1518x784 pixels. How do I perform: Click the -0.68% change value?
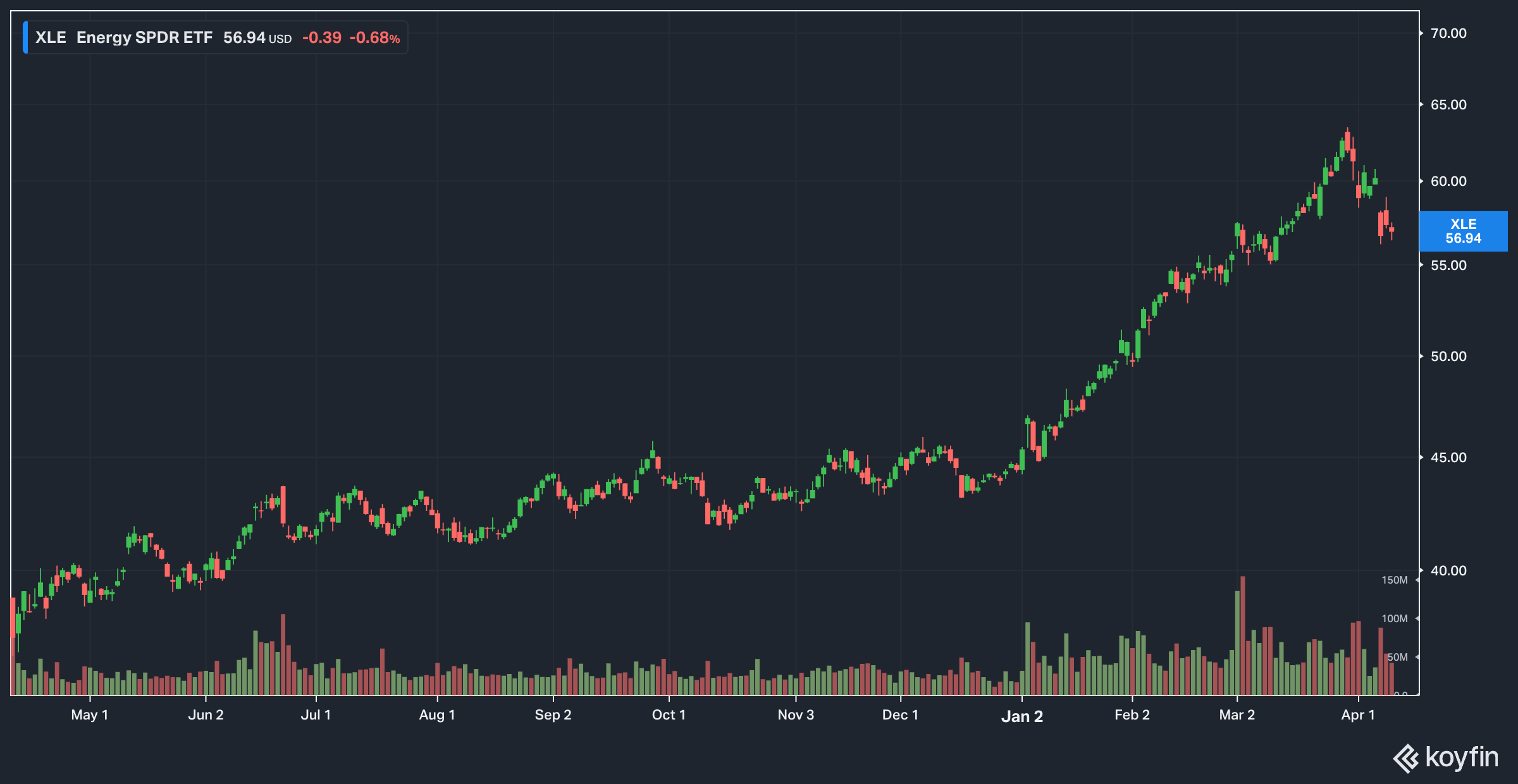[374, 38]
